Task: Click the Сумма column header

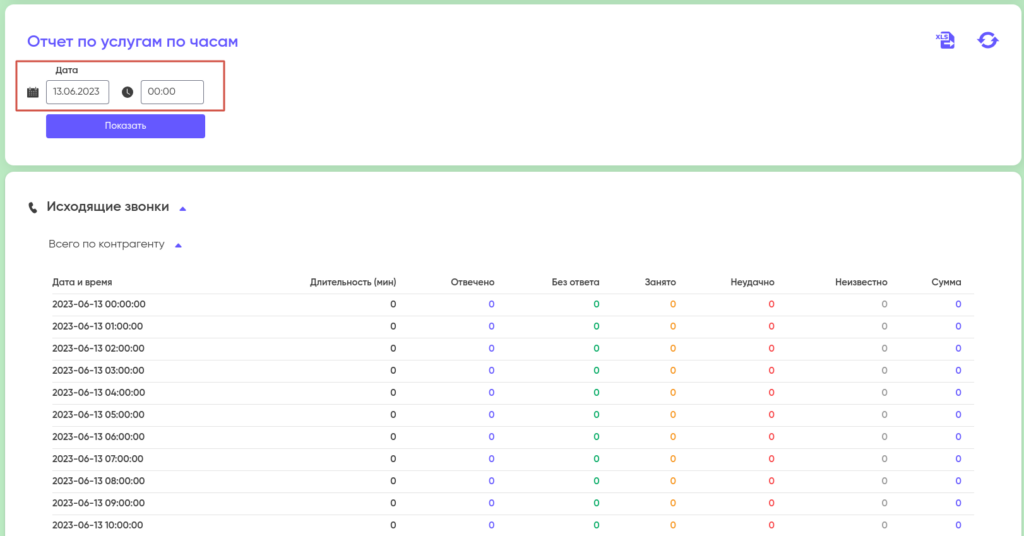Action: 945,282
